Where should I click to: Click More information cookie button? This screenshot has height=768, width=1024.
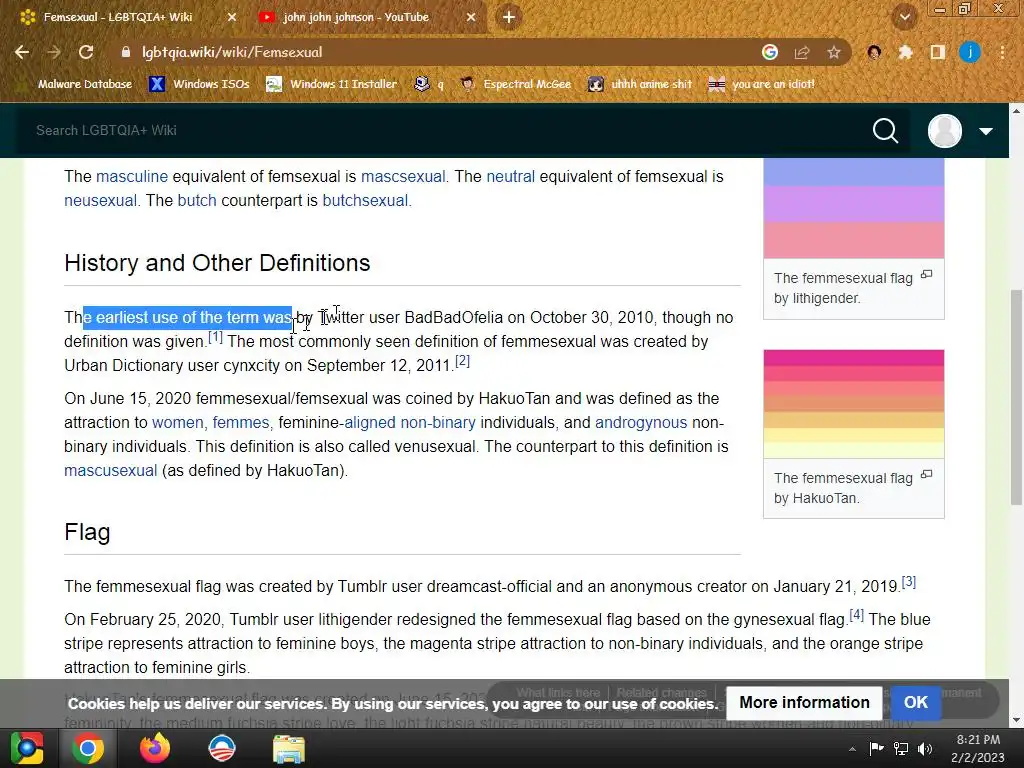[x=804, y=703]
